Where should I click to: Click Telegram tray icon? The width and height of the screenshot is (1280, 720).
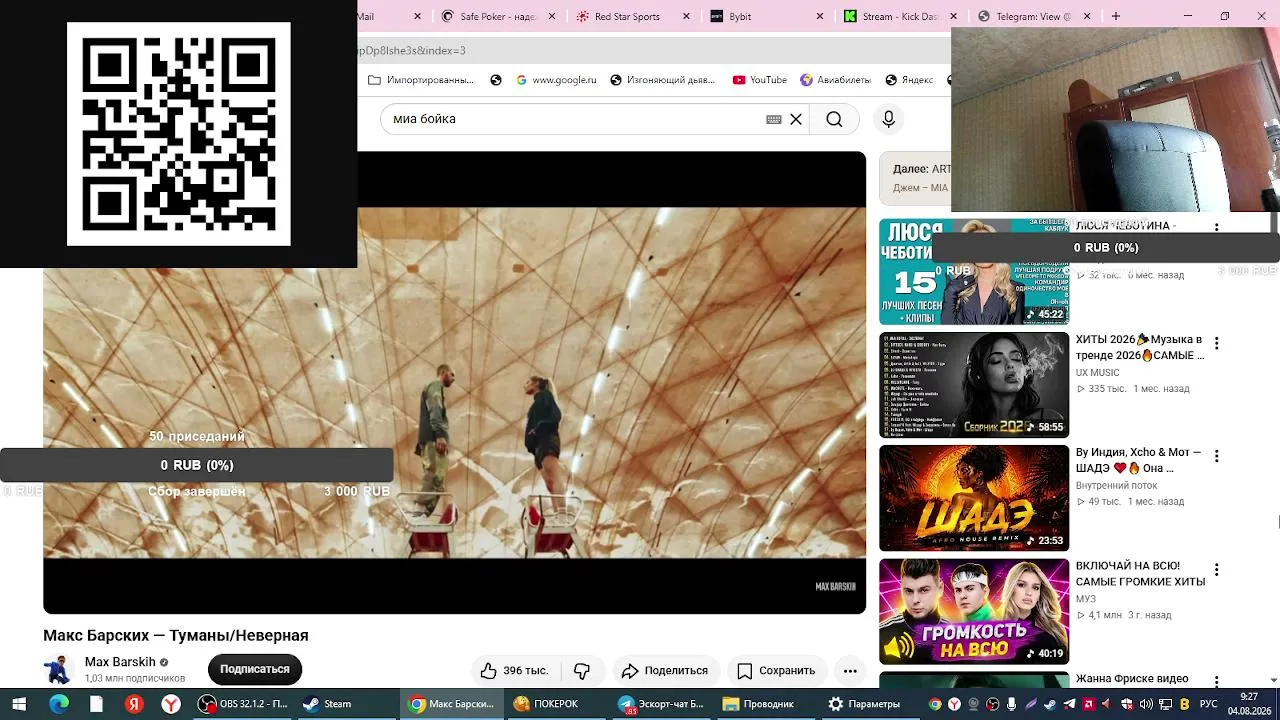coord(1069,704)
